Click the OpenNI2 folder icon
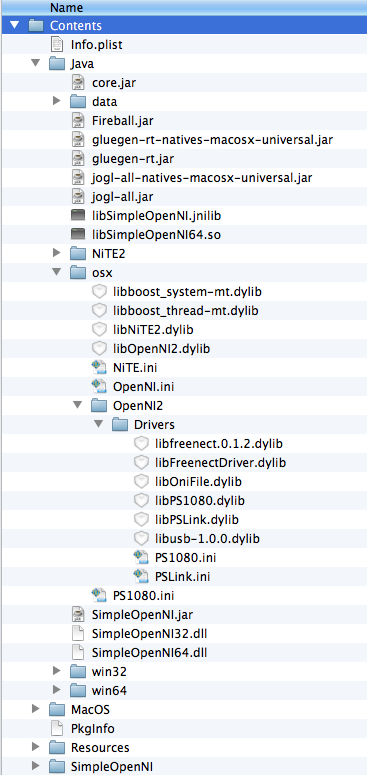The image size is (367, 775). 99,406
